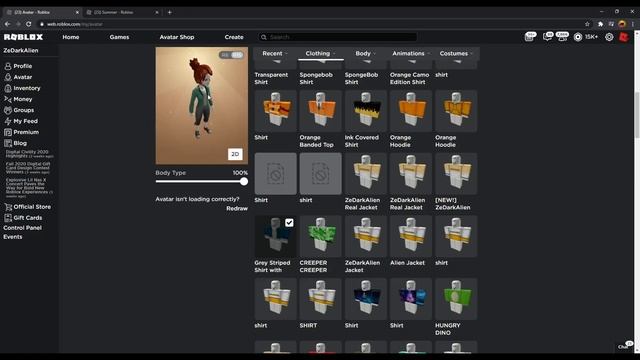Select the Orange Banded Top item
The width and height of the screenshot is (640, 360).
[x=320, y=119]
